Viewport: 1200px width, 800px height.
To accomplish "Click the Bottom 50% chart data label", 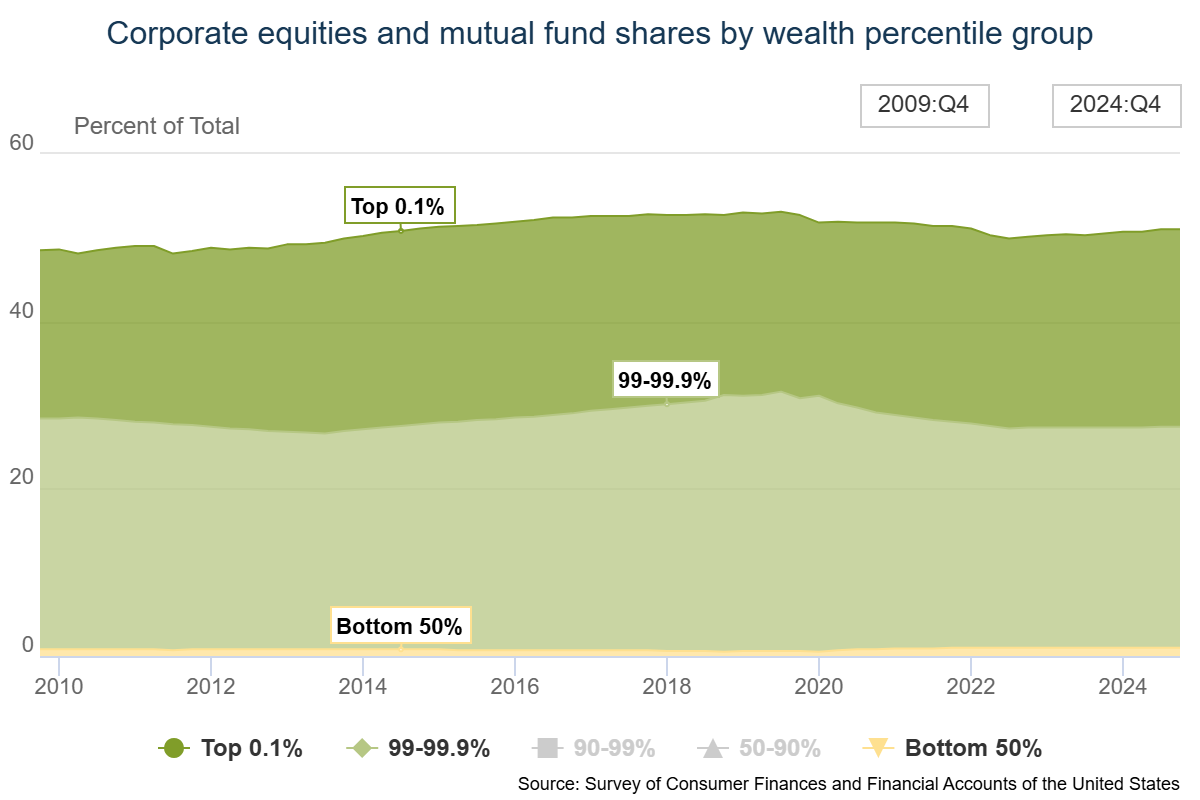I will tap(400, 626).
